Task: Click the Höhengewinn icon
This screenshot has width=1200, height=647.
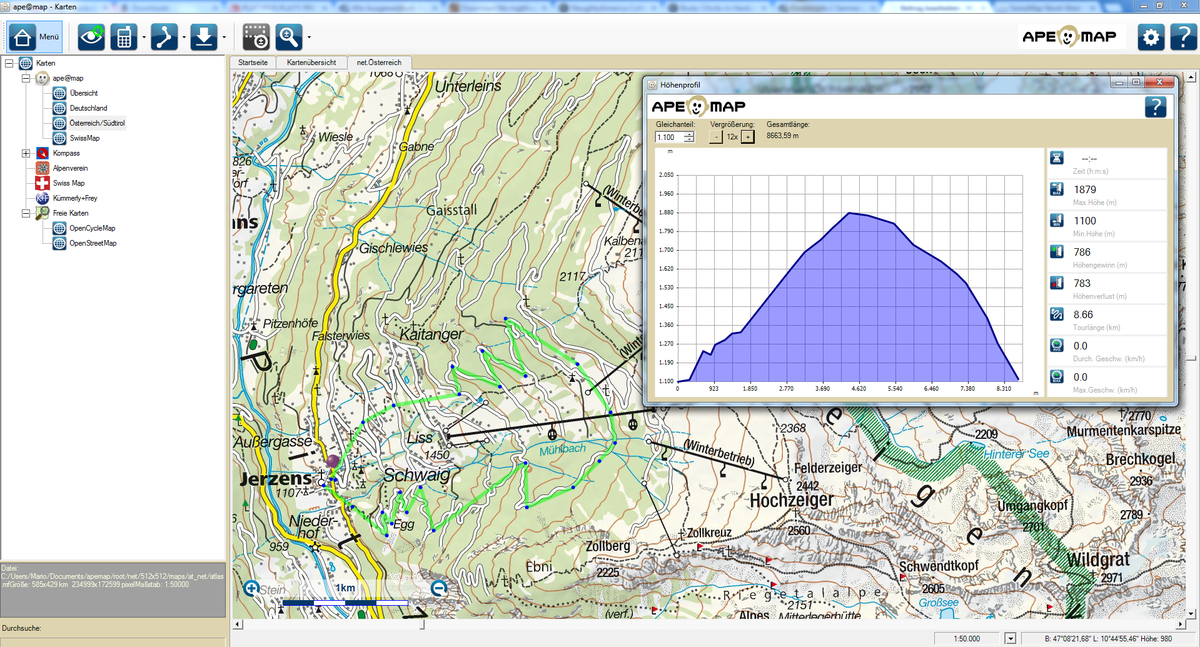Action: tap(1058, 252)
